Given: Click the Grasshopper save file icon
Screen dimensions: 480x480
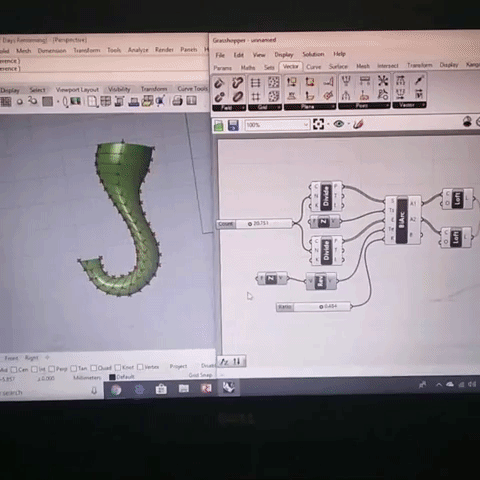Looking at the screenshot, I should tap(233, 125).
